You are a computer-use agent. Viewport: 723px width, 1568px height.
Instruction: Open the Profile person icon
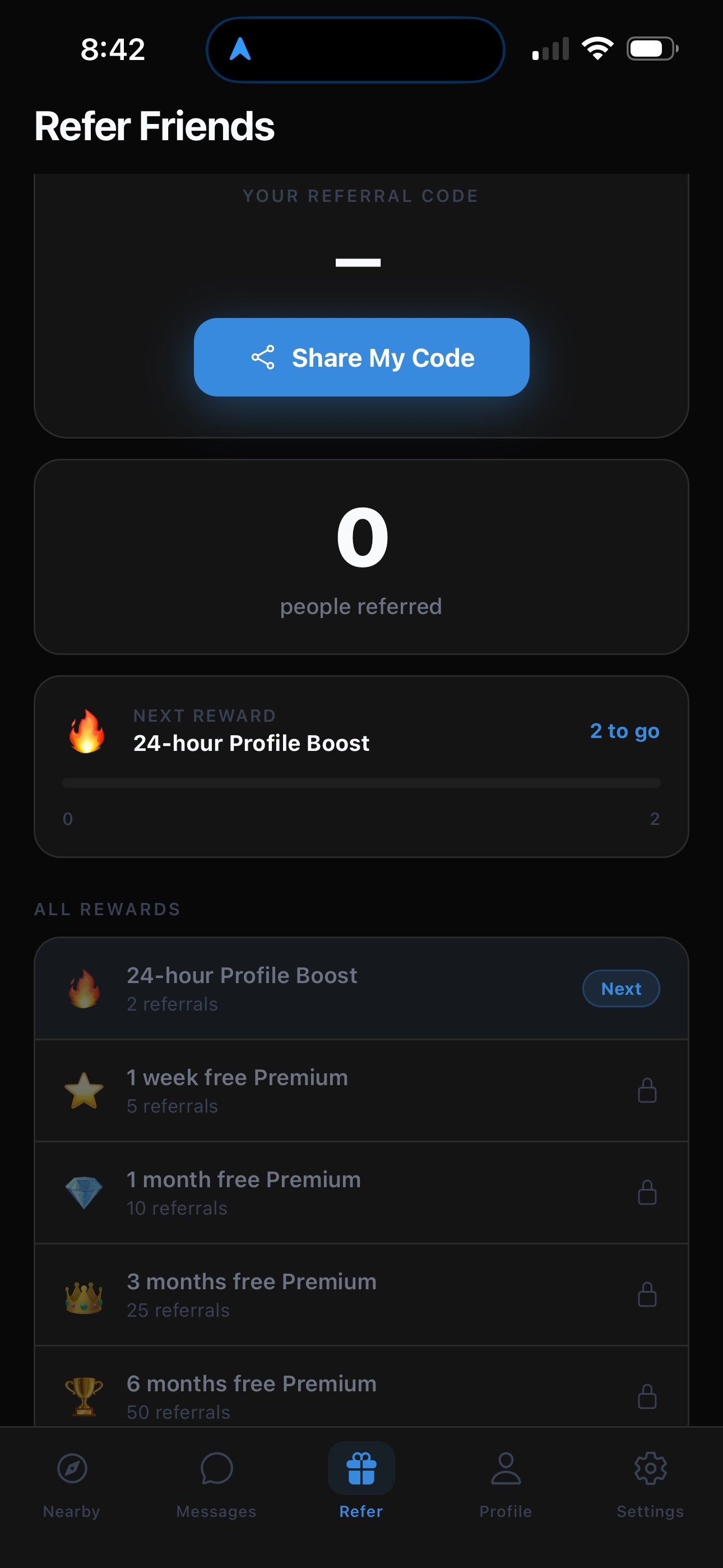(x=505, y=1469)
